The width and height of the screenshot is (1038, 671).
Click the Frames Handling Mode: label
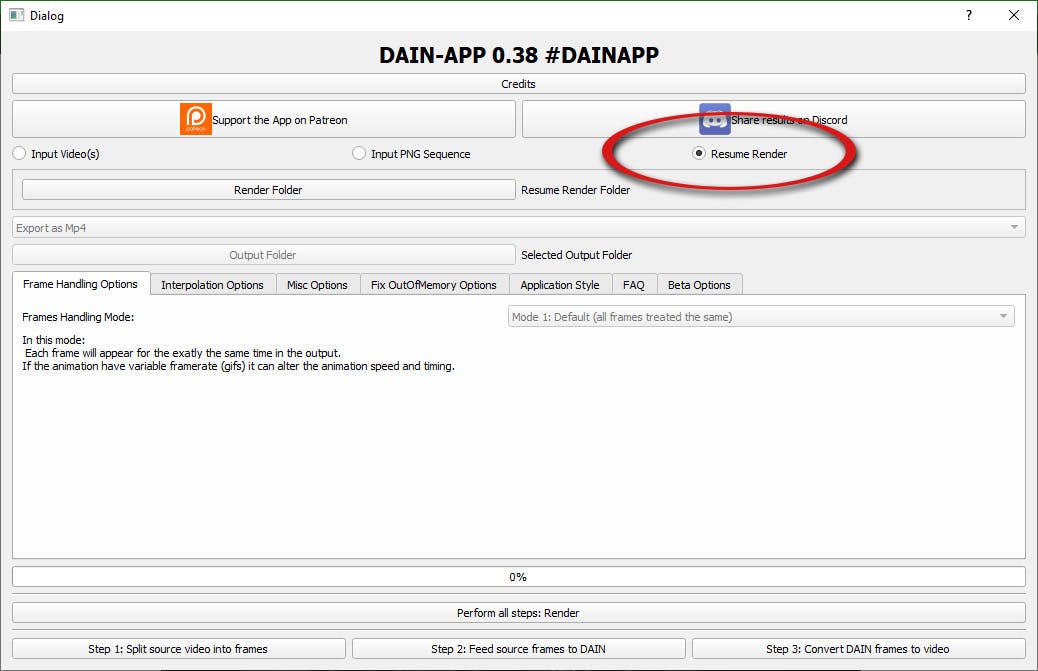pos(78,317)
